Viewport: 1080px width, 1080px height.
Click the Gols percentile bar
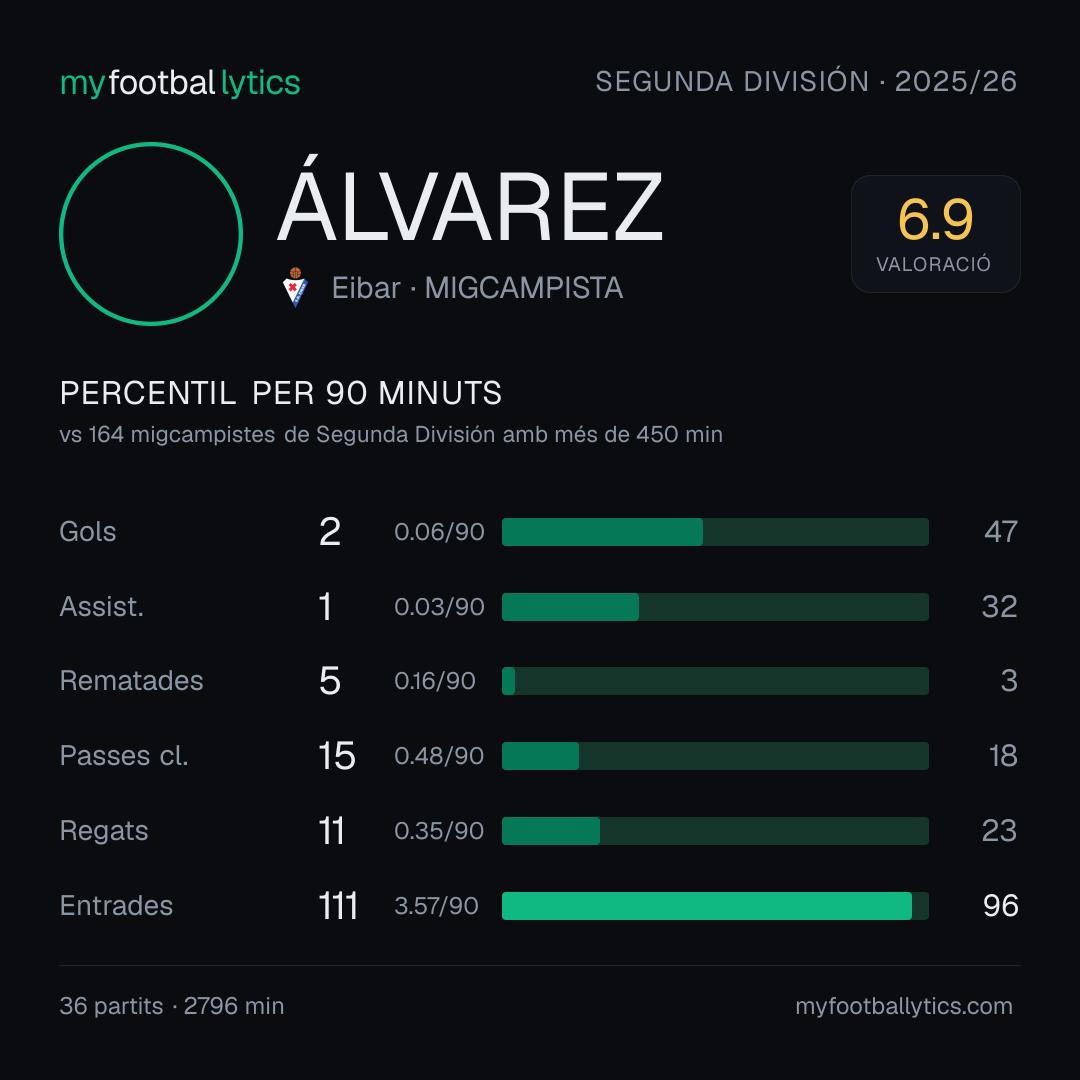tap(715, 532)
